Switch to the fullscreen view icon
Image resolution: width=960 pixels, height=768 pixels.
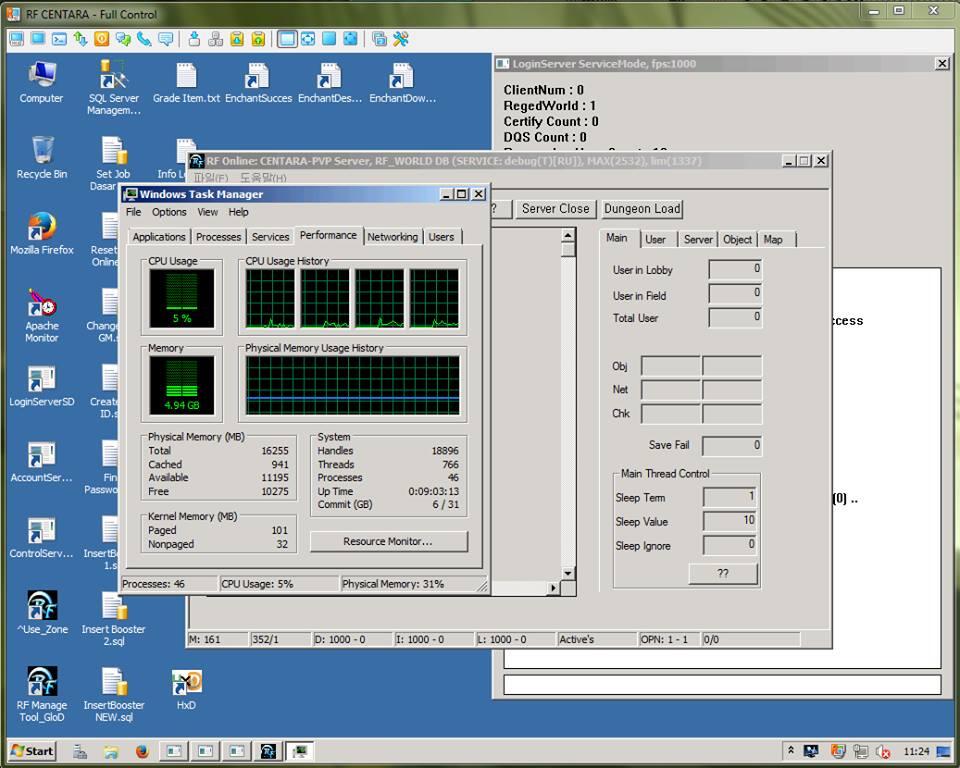point(329,39)
